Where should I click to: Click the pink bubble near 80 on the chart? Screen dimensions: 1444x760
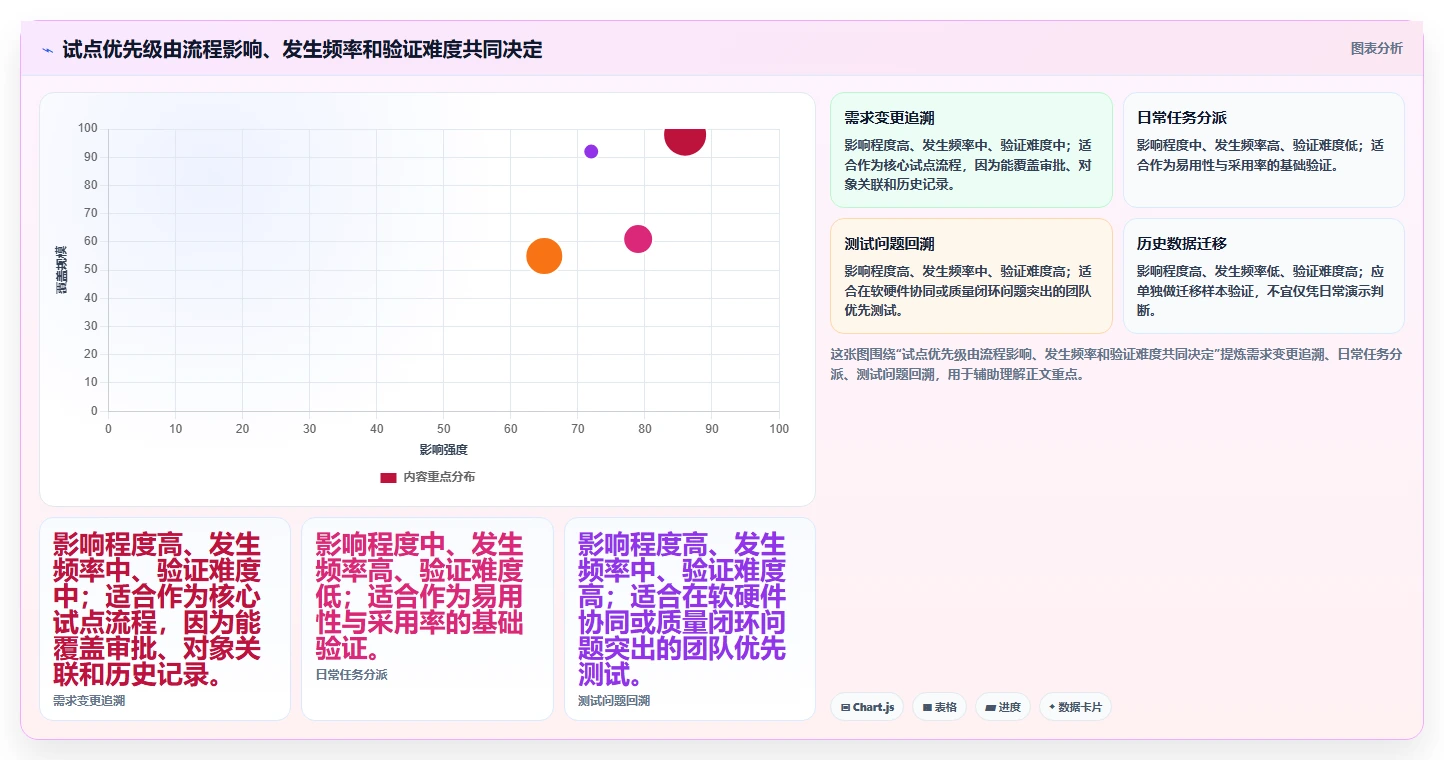pos(638,239)
